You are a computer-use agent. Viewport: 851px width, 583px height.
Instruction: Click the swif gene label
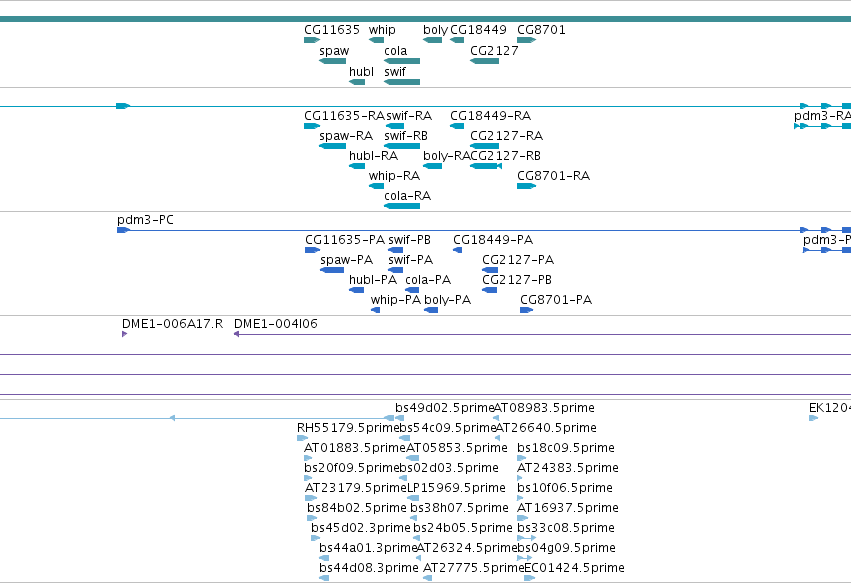(395, 72)
